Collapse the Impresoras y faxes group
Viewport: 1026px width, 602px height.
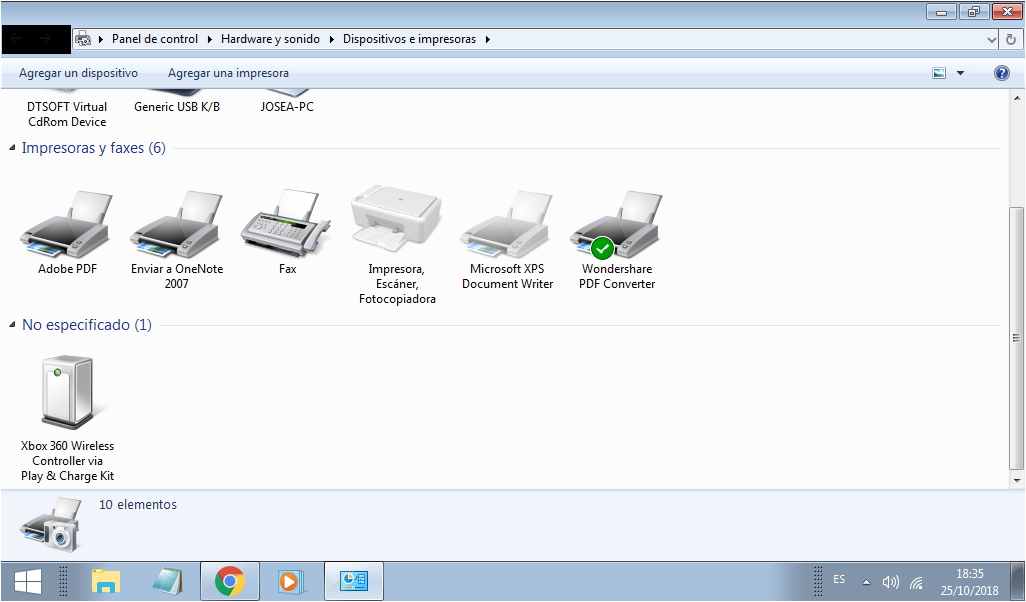(x=12, y=148)
